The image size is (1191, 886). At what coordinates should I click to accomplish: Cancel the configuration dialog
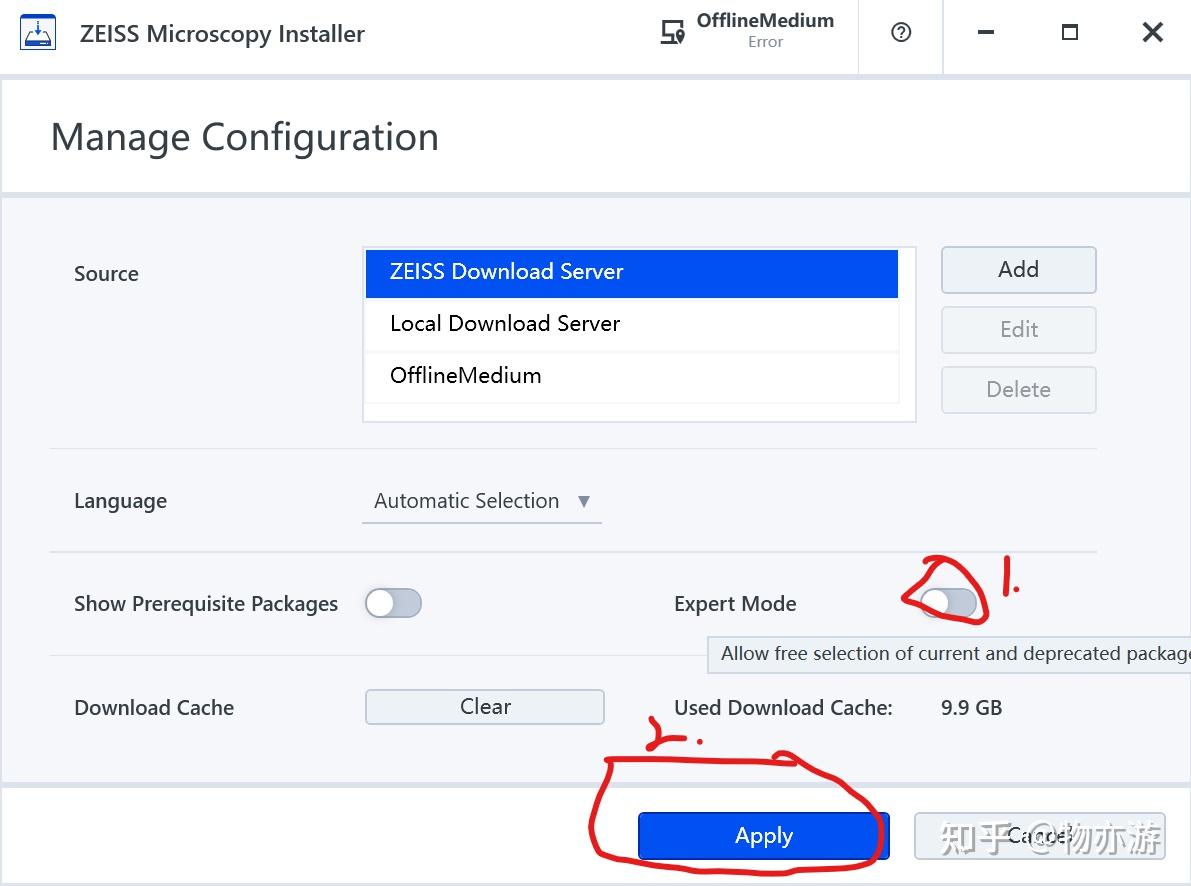1039,836
